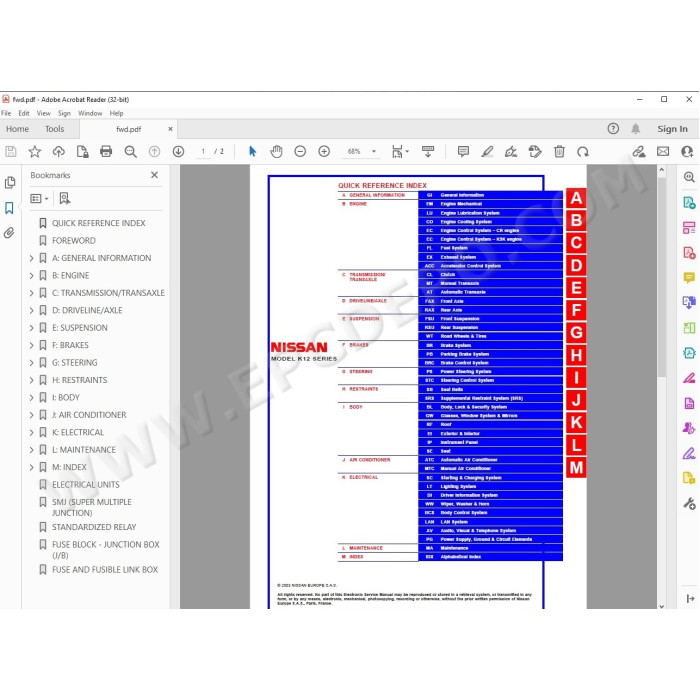Open the Attachments paperclip panel

pos(9,233)
